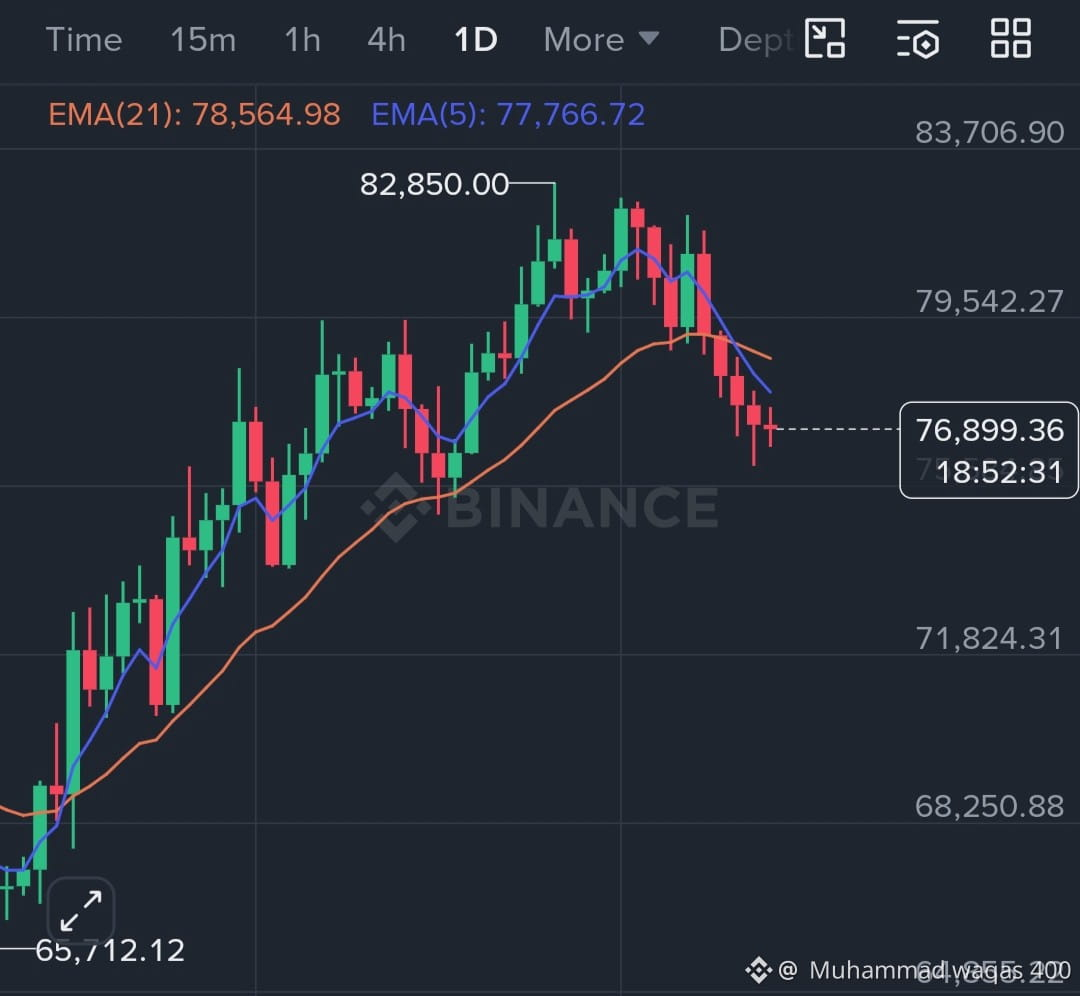1080x996 pixels.
Task: Open the grid layout icon
Action: pos(1010,38)
